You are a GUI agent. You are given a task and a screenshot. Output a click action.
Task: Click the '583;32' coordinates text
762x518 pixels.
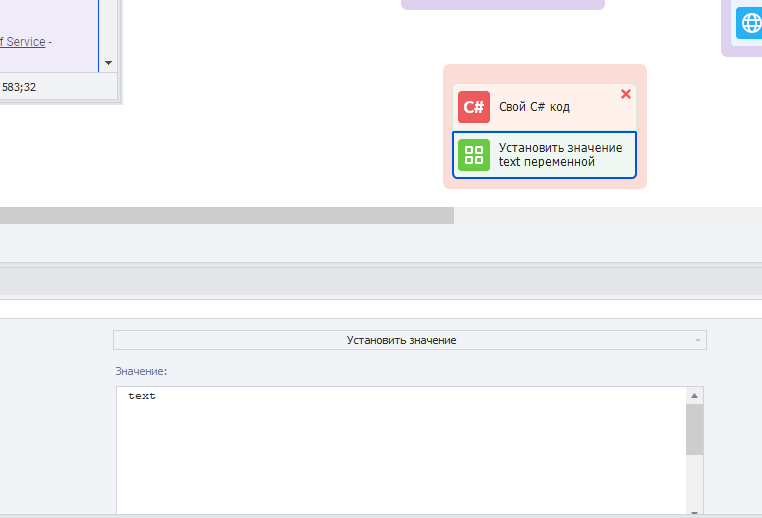(x=19, y=87)
